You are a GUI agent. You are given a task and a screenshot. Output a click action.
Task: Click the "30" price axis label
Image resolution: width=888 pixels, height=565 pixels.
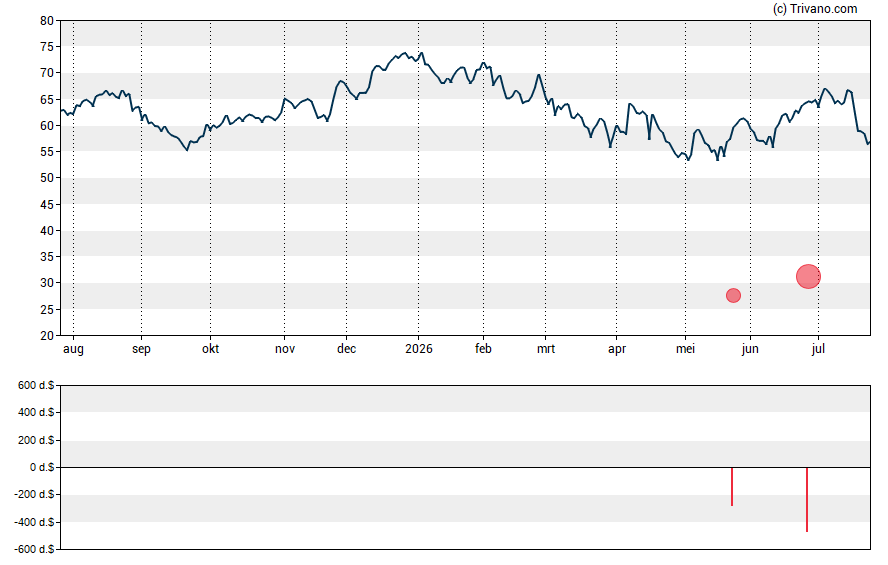coord(47,282)
